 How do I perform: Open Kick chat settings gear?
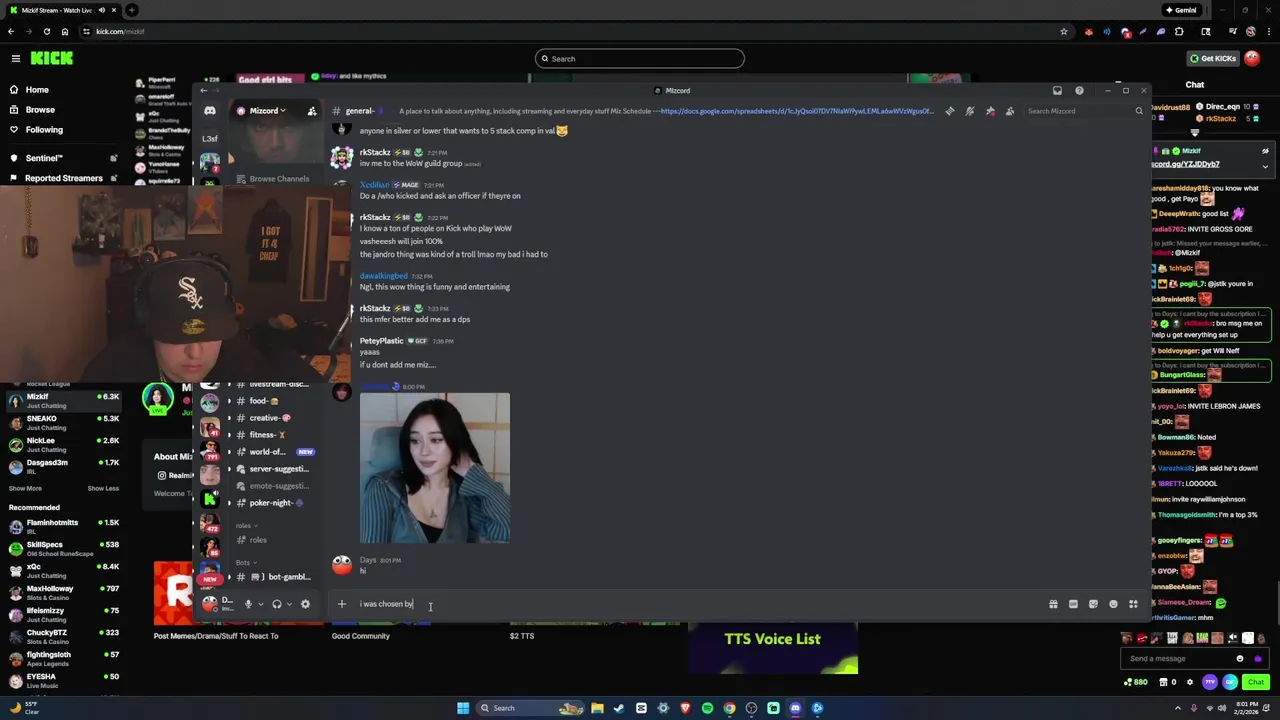(1189, 682)
